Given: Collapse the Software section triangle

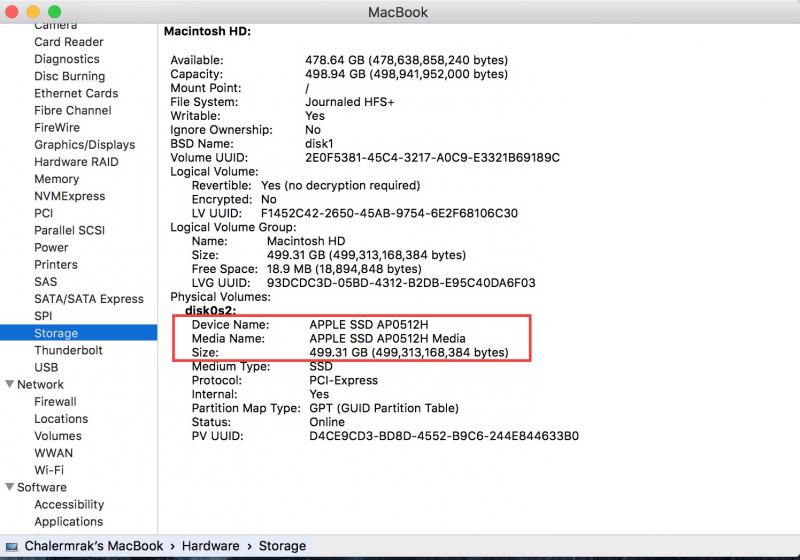Looking at the screenshot, I should tap(9, 487).
